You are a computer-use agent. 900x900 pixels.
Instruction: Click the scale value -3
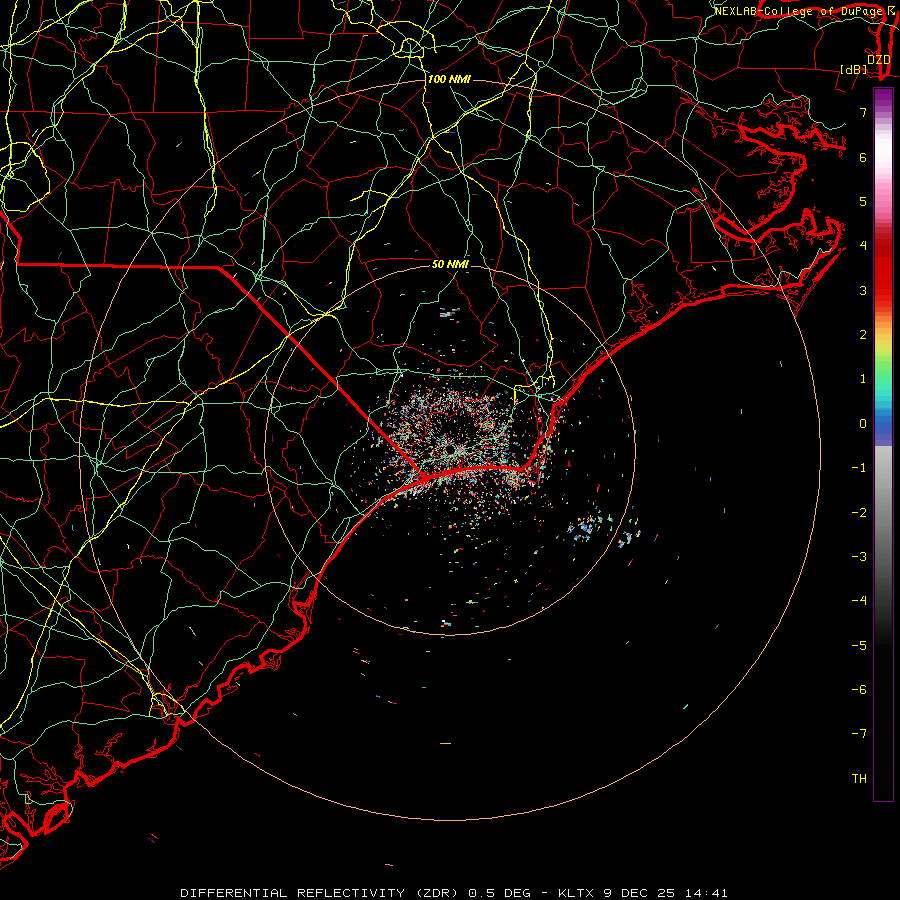coord(859,557)
